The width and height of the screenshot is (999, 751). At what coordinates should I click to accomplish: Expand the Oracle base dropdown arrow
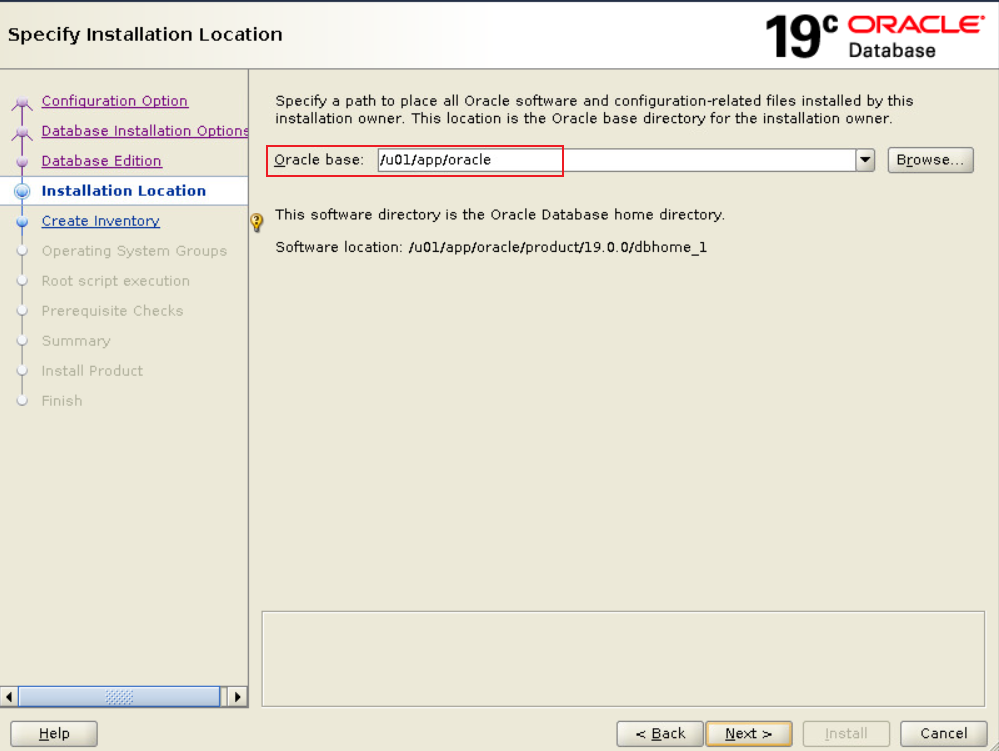pos(865,160)
